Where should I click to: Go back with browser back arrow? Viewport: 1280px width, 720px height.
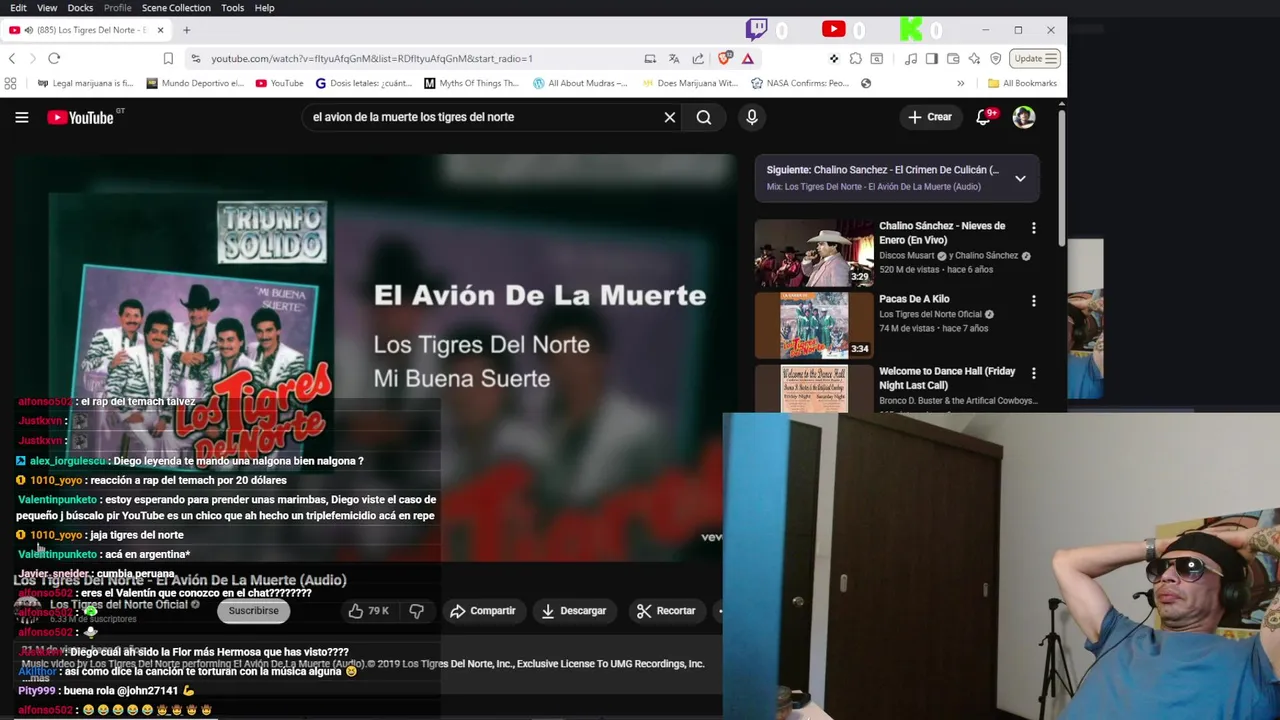(12, 59)
